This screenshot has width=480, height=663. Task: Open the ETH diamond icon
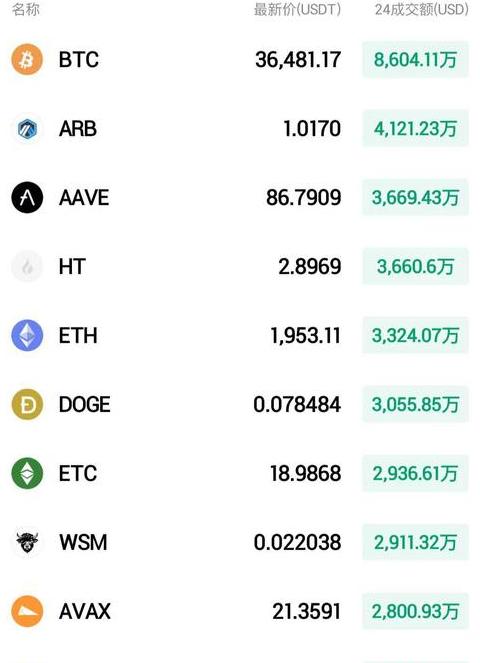(x=27, y=335)
